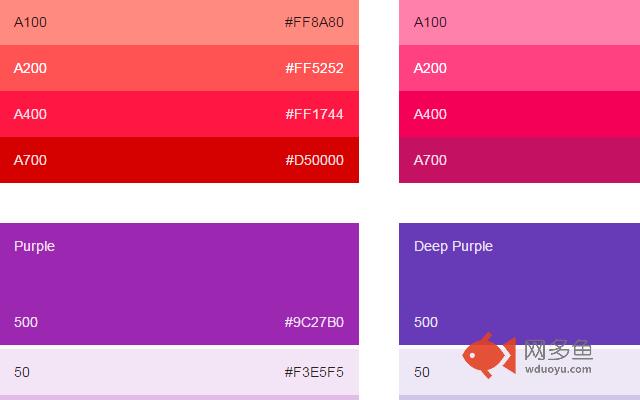Screen dimensions: 640x400
Task: Select the pink A200 swatch
Action: click(x=519, y=68)
